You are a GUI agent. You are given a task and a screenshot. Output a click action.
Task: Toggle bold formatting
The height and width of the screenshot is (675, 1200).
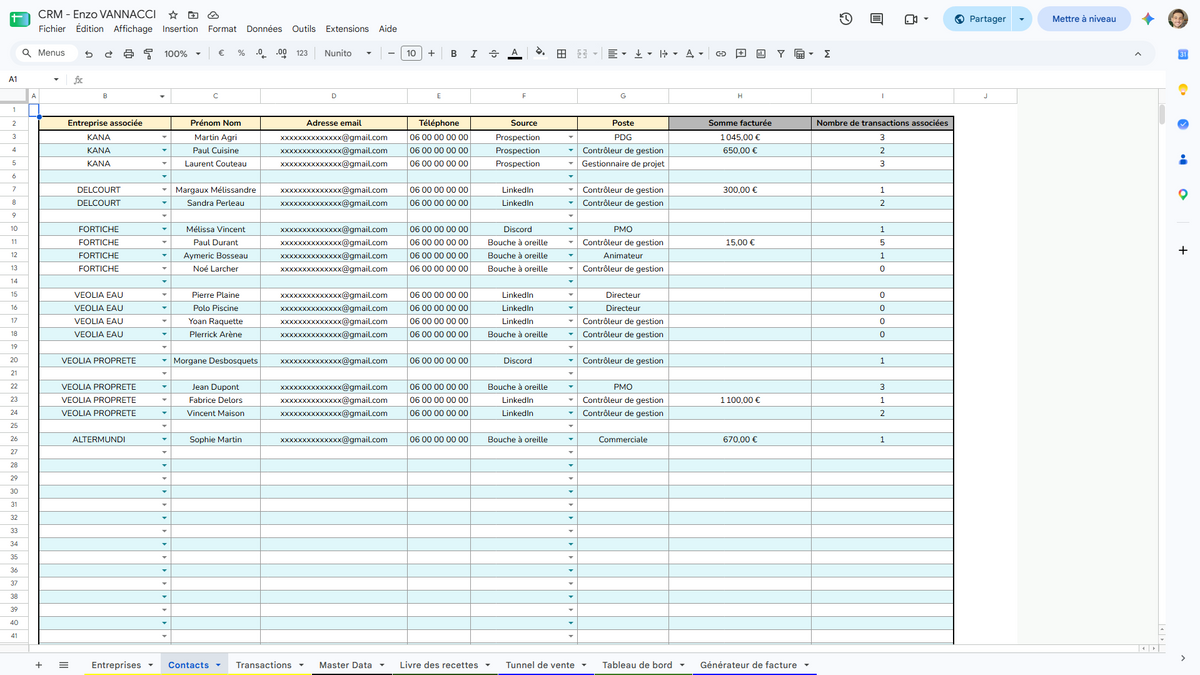[x=454, y=54]
